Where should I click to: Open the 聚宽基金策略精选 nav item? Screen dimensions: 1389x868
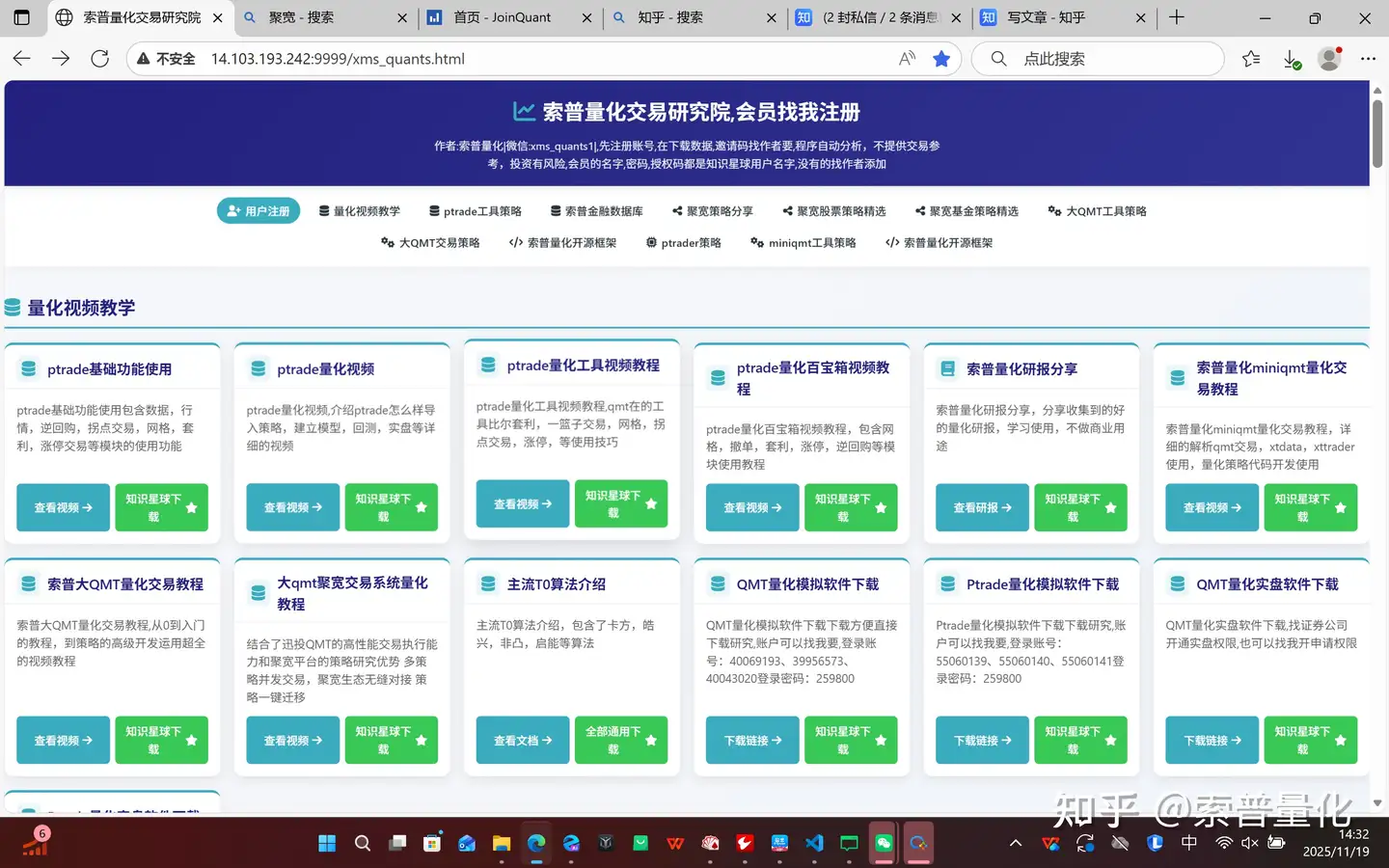[x=967, y=211]
